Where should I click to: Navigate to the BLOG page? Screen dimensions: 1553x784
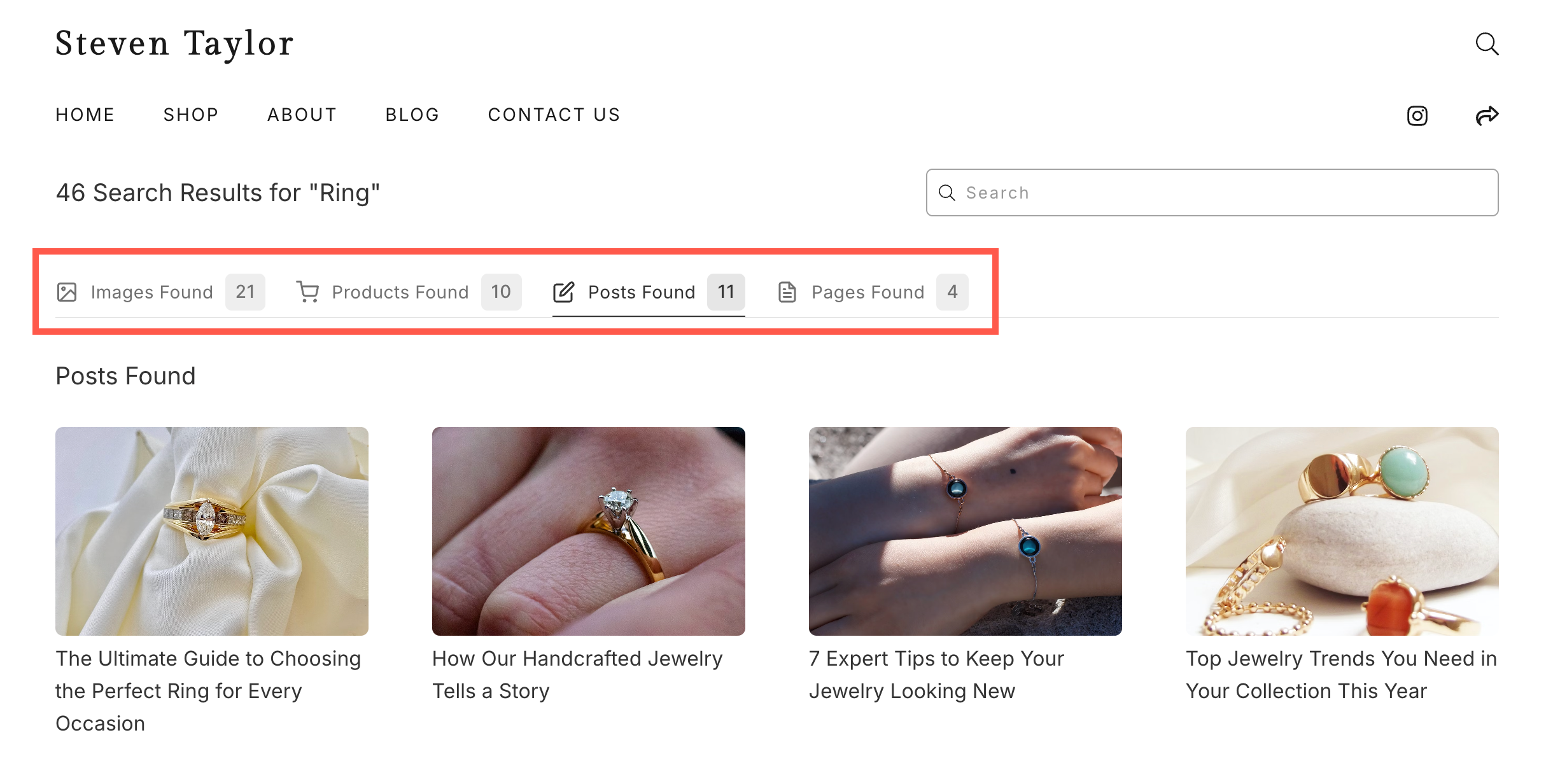(412, 115)
